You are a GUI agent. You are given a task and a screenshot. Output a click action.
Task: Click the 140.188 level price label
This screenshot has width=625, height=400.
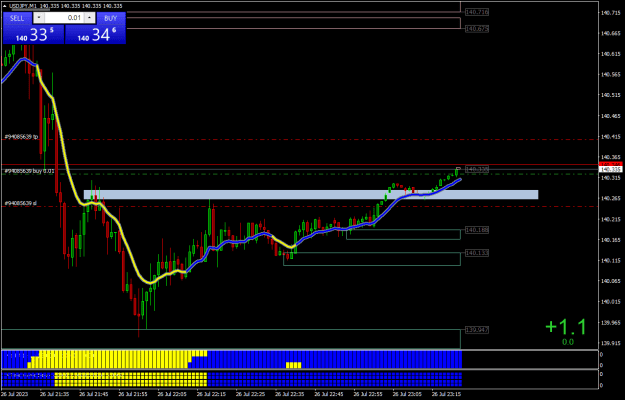477,230
